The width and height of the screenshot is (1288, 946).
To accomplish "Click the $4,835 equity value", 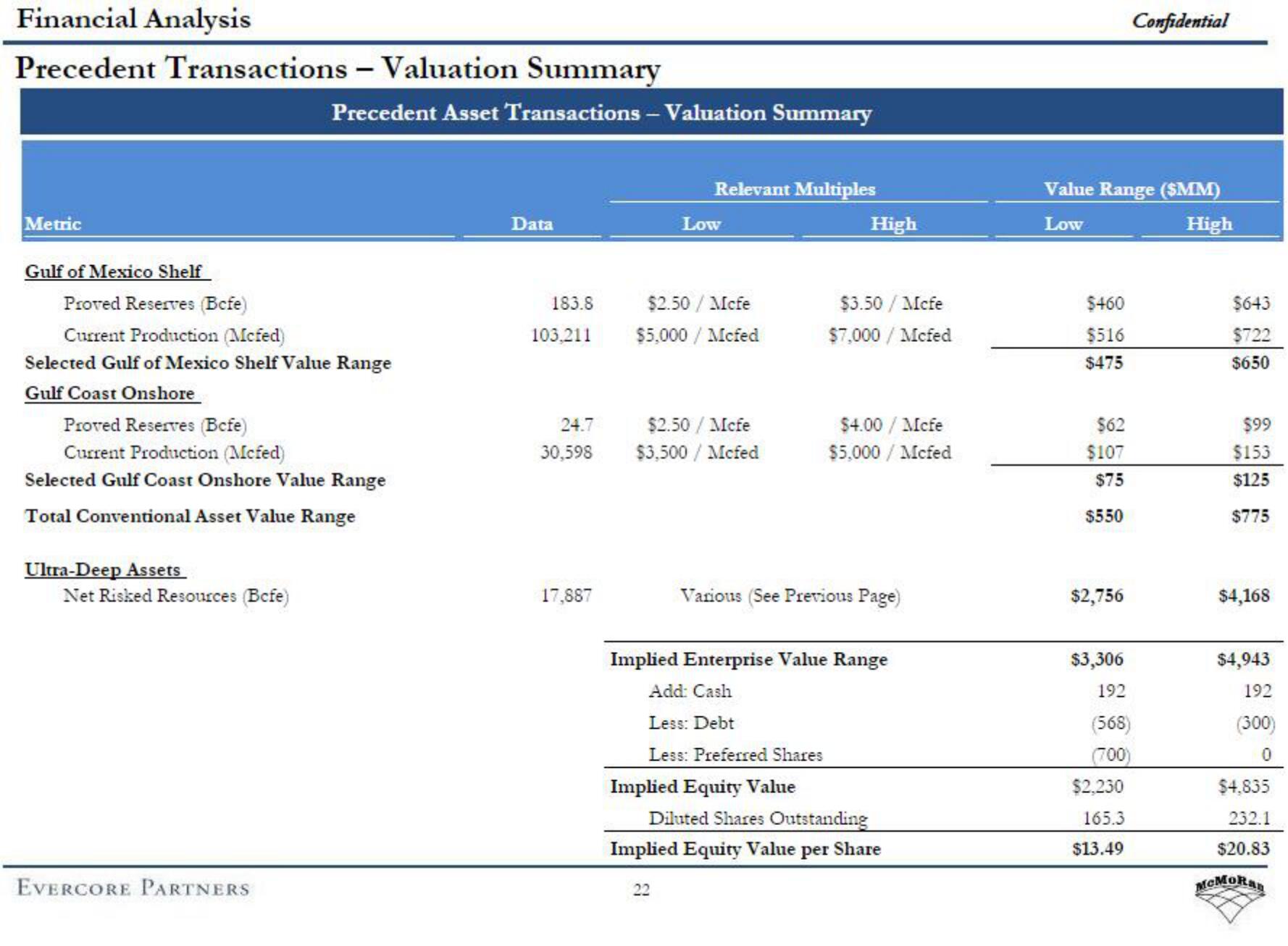I will [1244, 787].
